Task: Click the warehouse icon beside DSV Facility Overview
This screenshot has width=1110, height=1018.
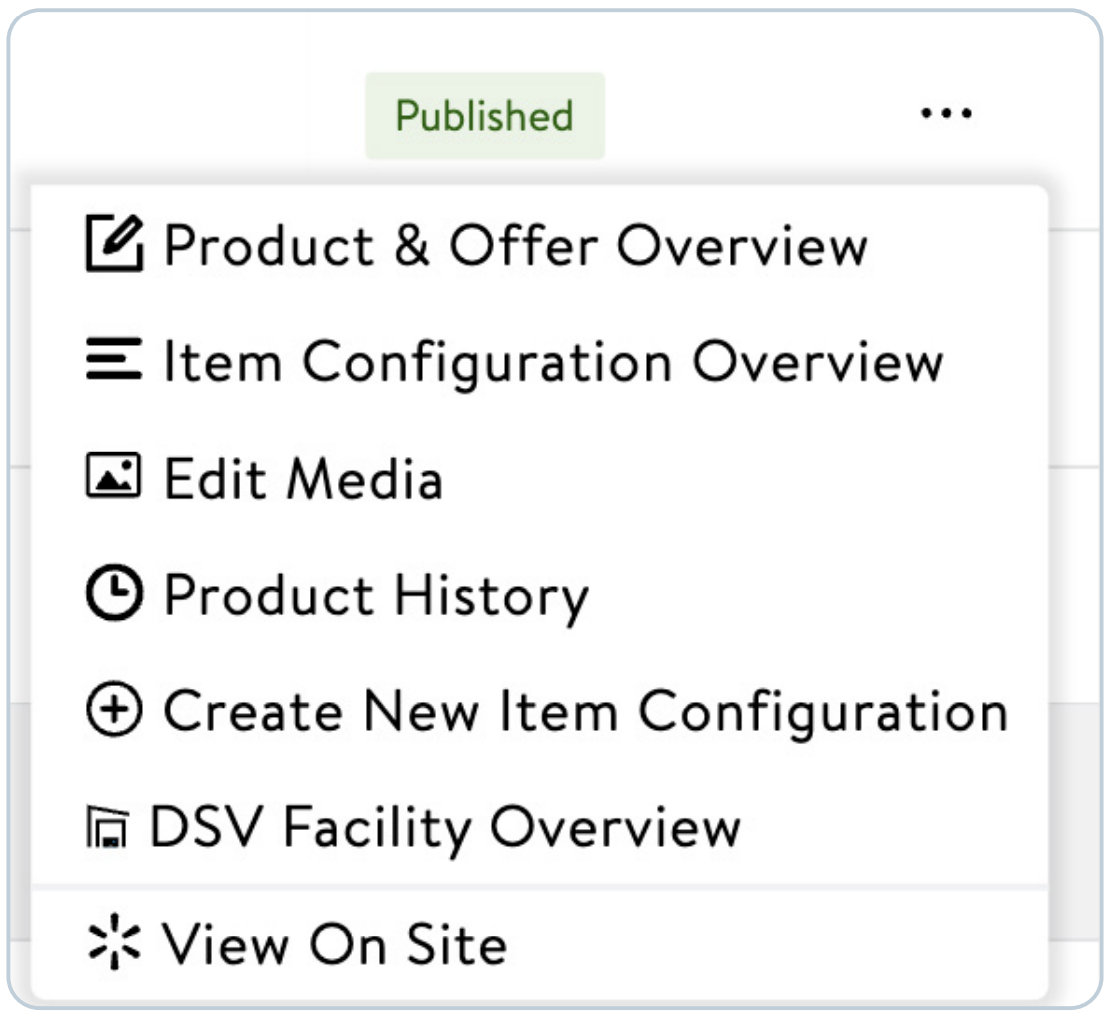Action: [x=108, y=827]
